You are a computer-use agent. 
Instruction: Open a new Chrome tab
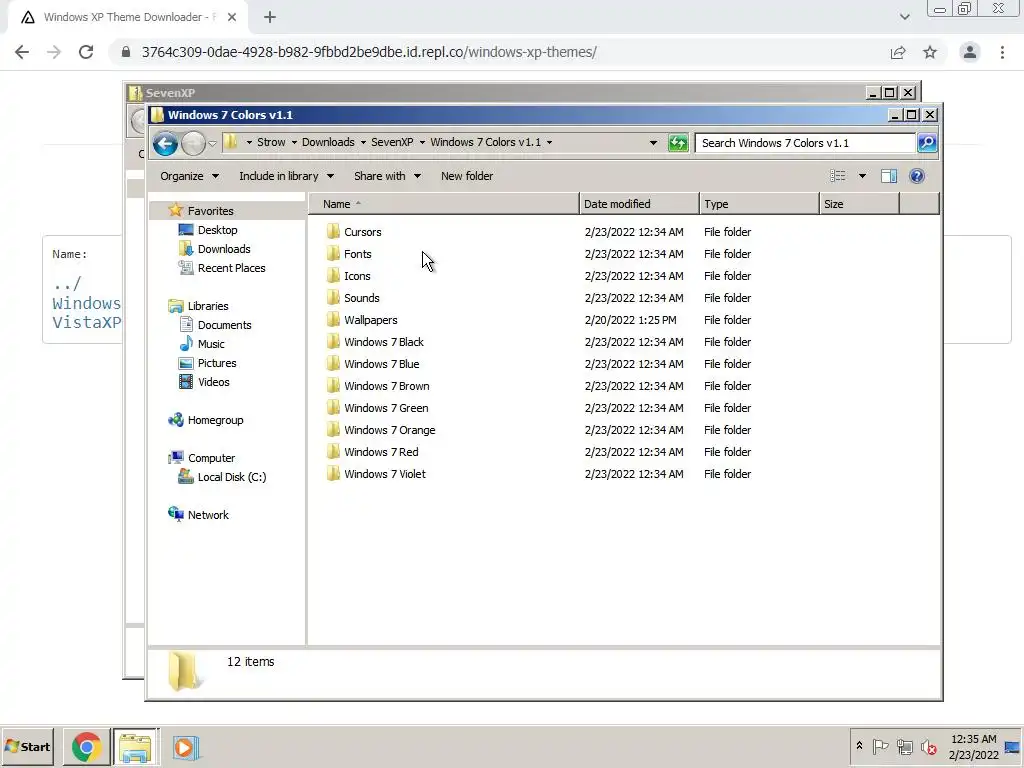270,18
